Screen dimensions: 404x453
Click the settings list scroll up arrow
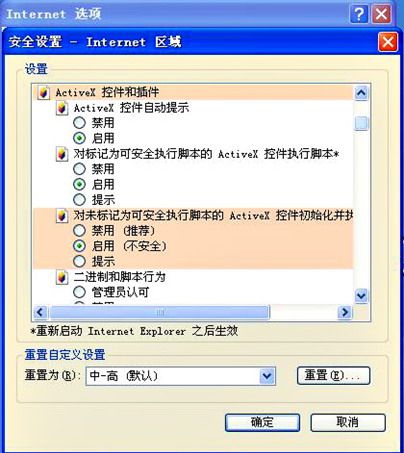(361, 93)
